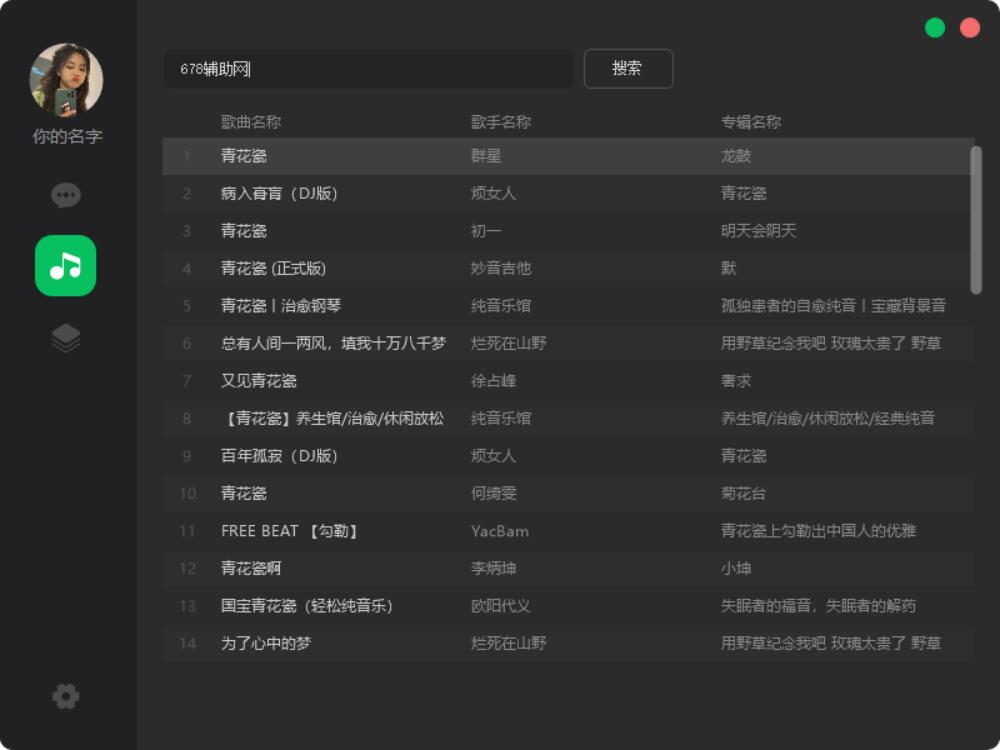This screenshot has height=750, width=1000.
Task: Click the 专辑名称 column header
Action: pos(751,122)
